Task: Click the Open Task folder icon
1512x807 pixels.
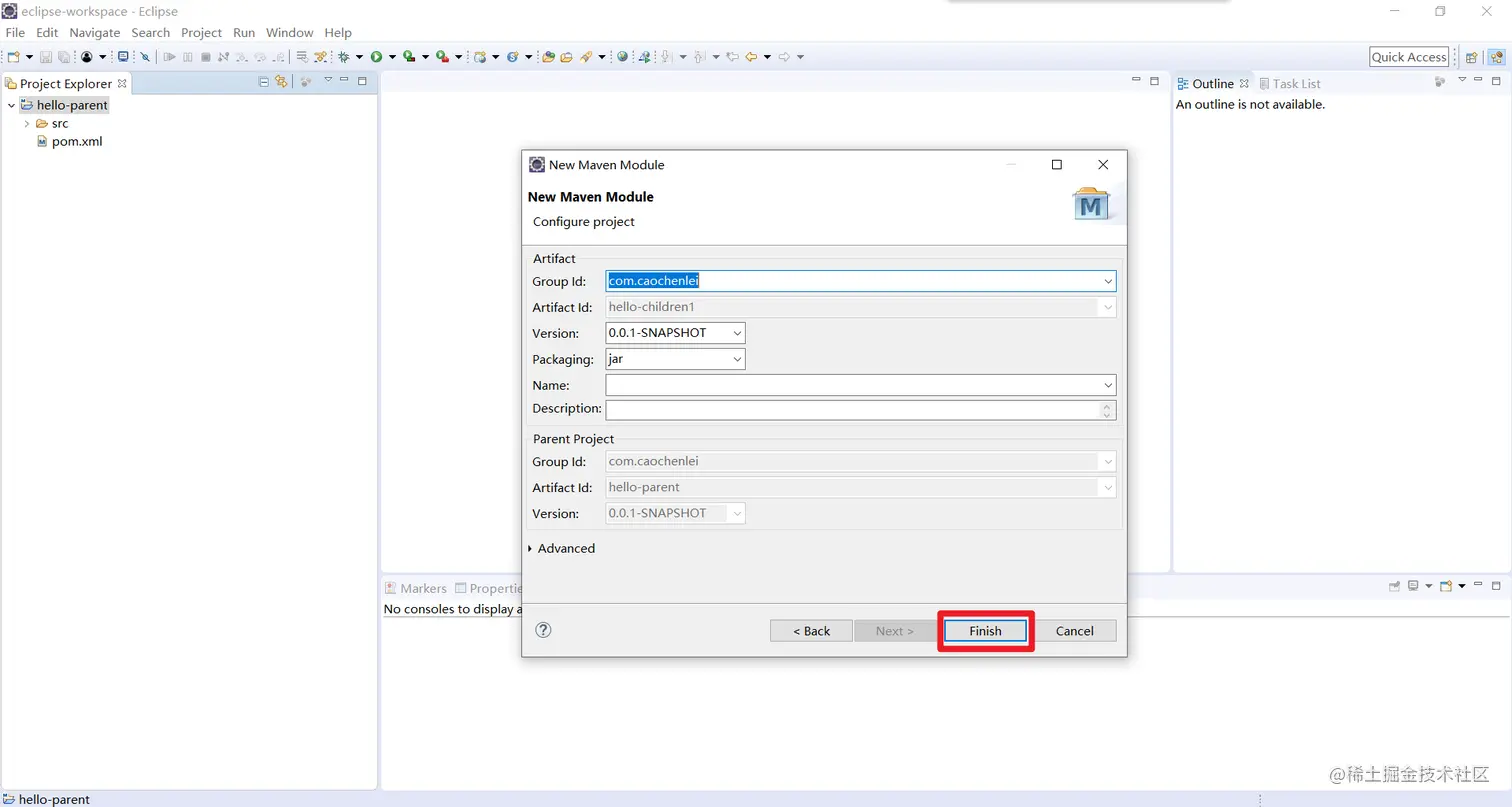Action: pos(566,57)
